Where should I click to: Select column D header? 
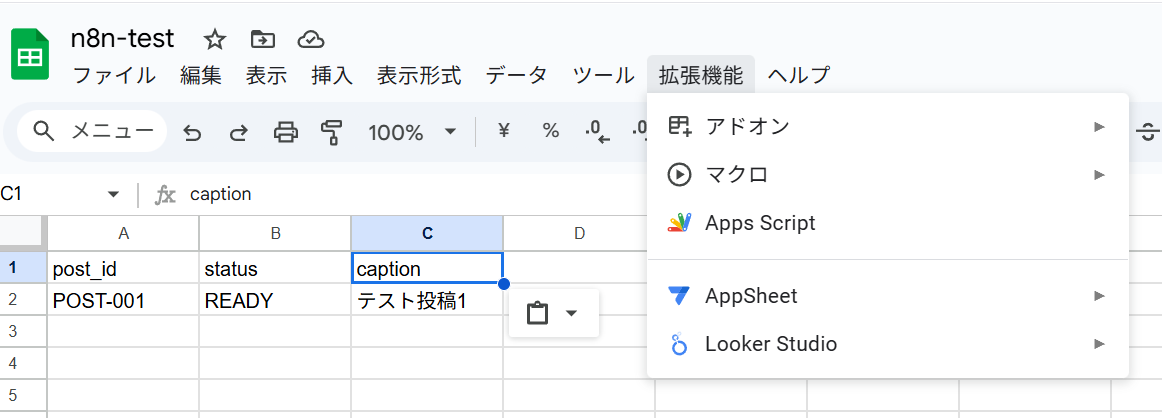click(580, 233)
